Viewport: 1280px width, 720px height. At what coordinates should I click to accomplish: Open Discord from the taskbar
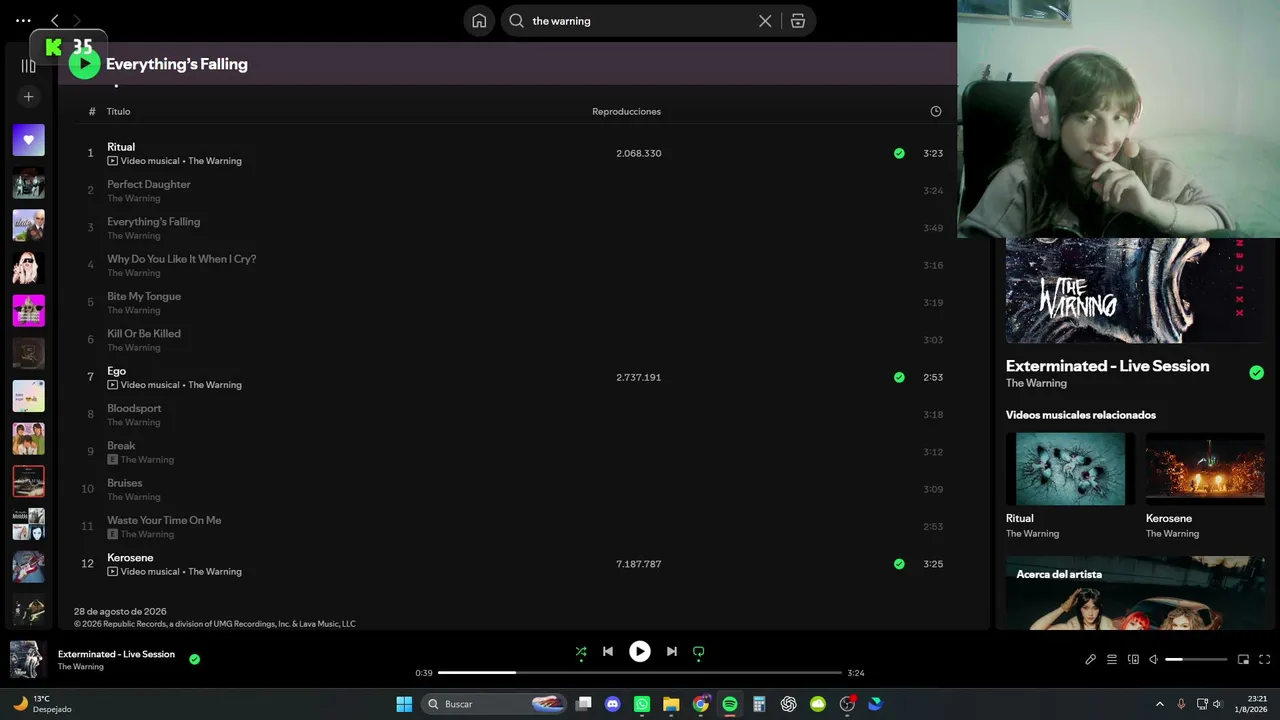tap(613, 704)
